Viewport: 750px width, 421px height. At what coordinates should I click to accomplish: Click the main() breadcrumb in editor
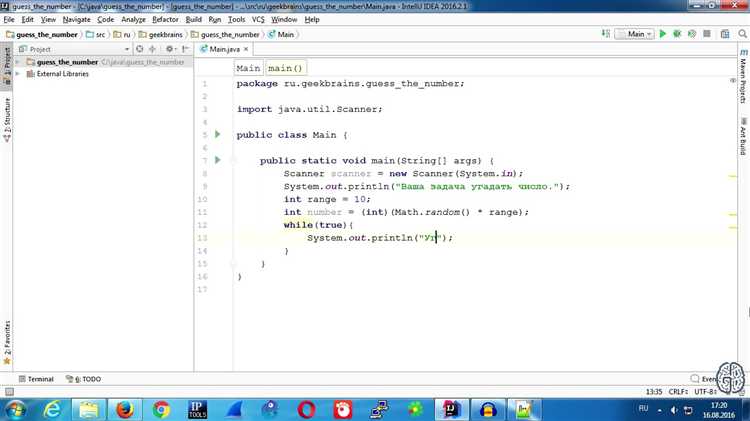point(285,68)
